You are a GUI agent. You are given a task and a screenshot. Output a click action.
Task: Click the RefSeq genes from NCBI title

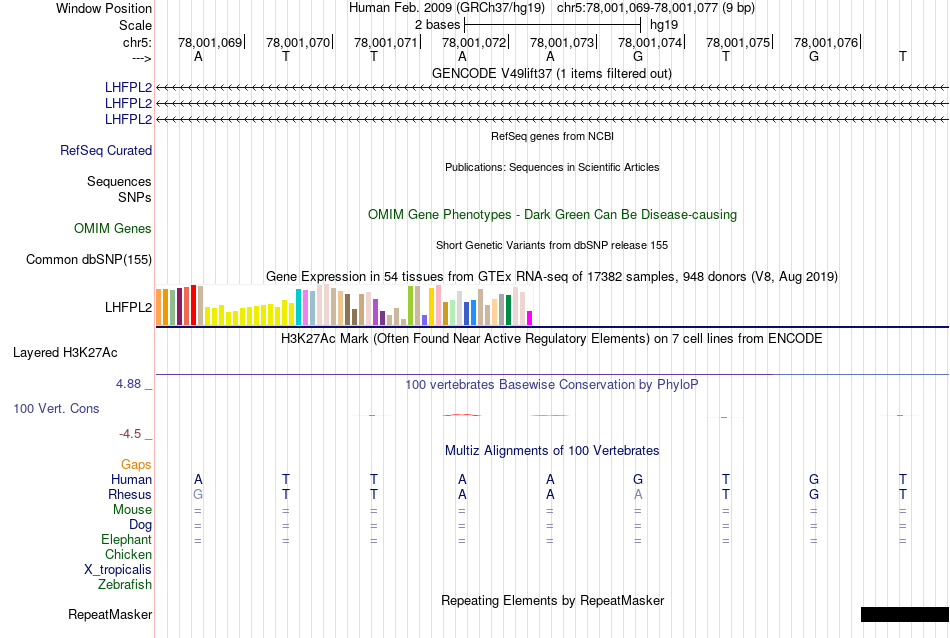552,136
